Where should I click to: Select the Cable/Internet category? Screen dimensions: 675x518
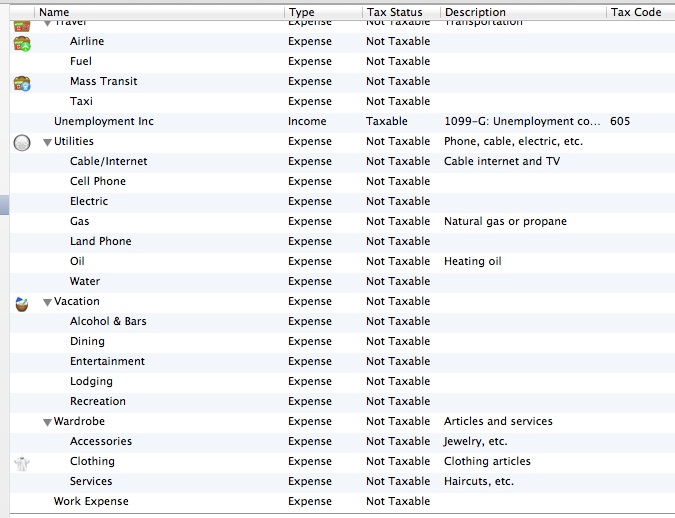coord(108,161)
